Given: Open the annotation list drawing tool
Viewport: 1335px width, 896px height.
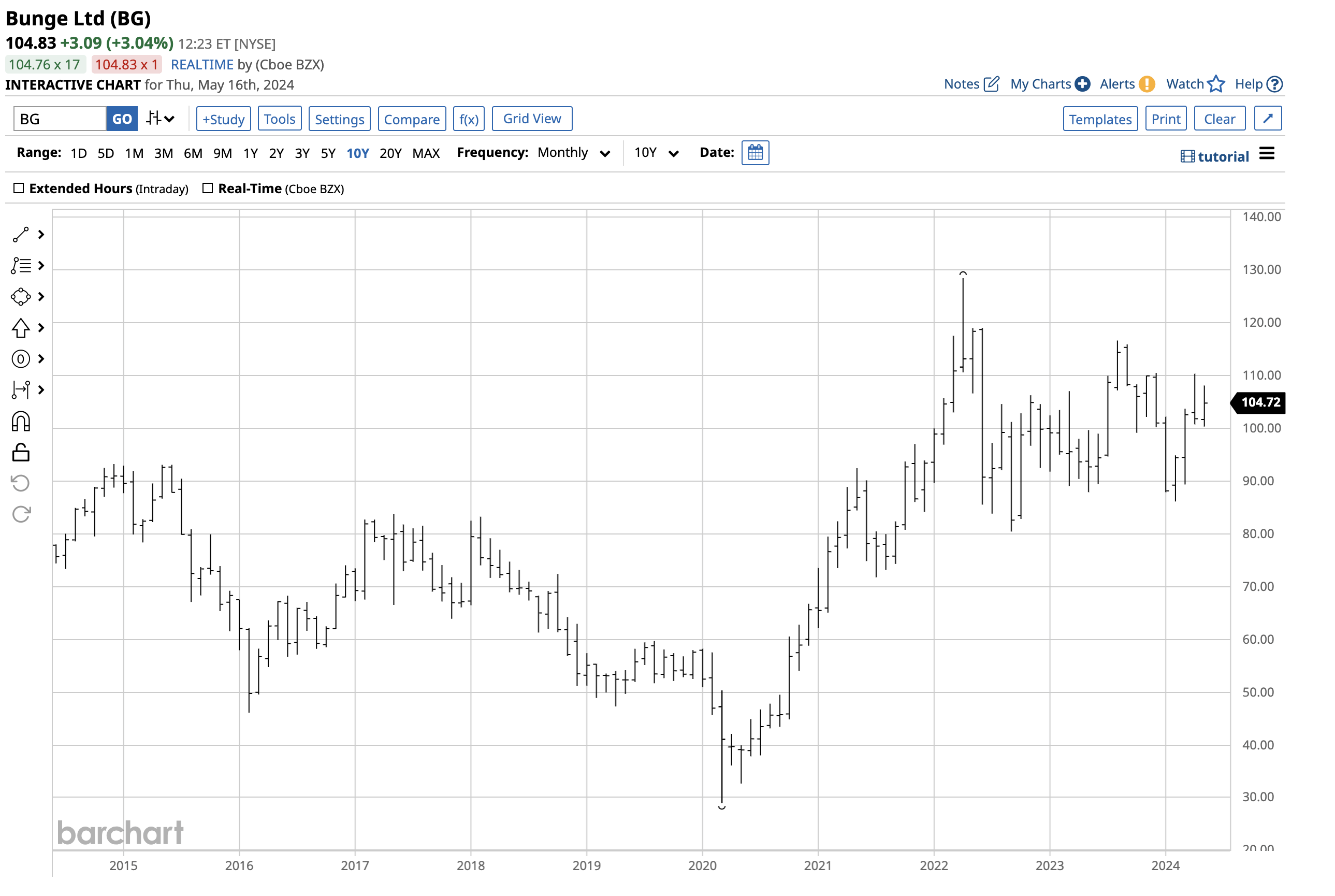Looking at the screenshot, I should [20, 266].
